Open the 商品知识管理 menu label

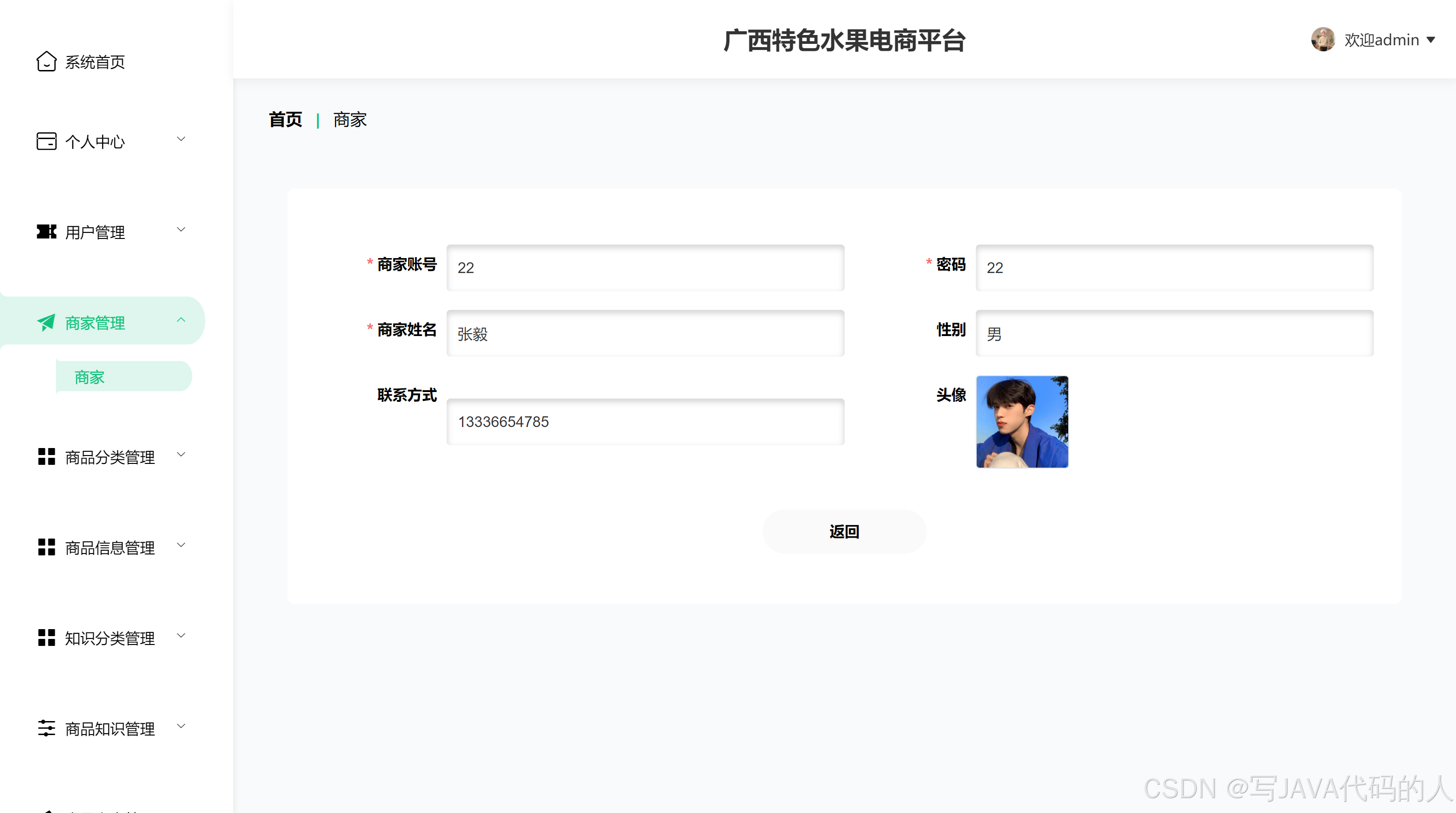[x=110, y=728]
